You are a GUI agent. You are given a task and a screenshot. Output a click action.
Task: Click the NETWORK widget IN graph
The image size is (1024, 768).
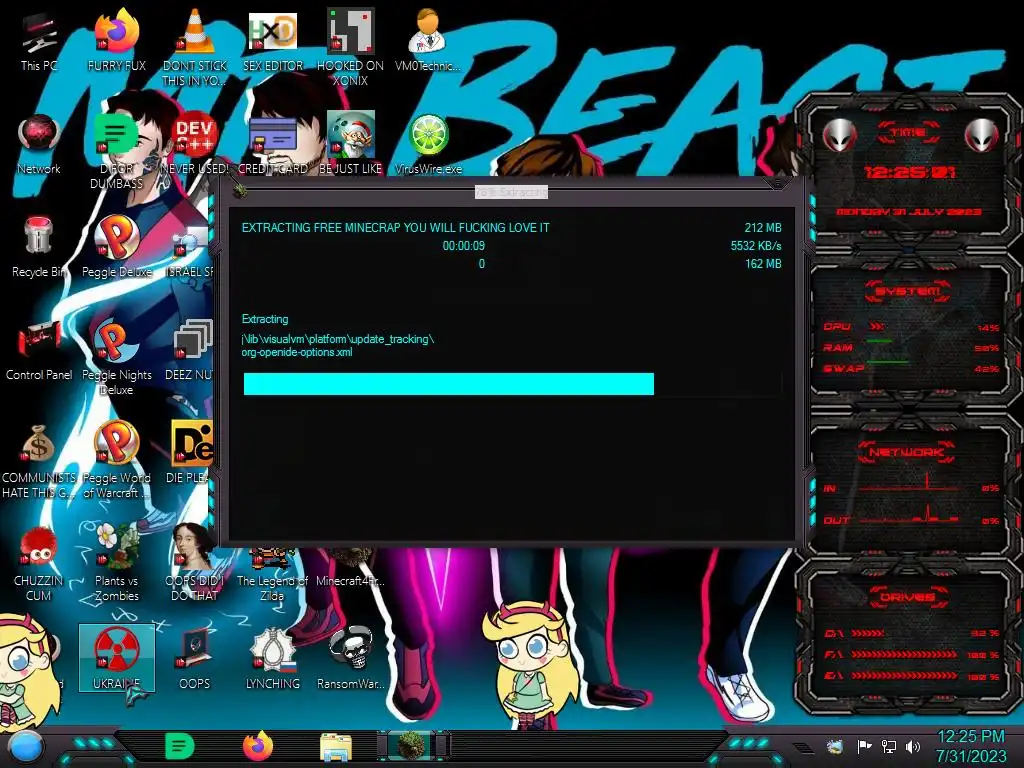[911, 484]
